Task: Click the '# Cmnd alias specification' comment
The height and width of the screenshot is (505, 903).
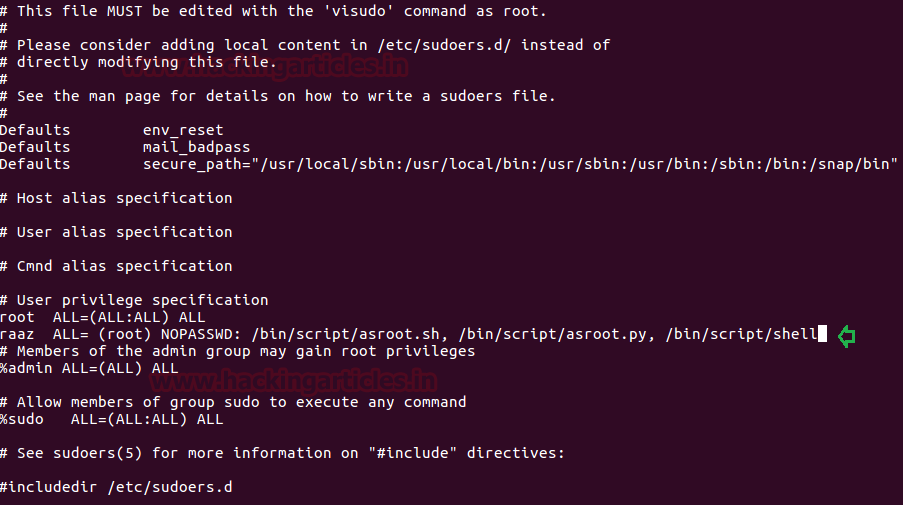Action: (116, 266)
